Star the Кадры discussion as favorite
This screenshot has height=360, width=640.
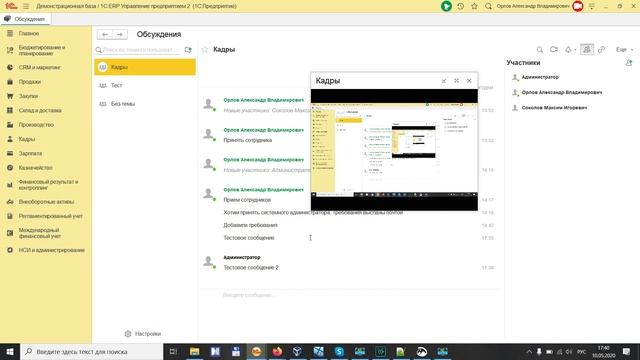click(x=205, y=49)
